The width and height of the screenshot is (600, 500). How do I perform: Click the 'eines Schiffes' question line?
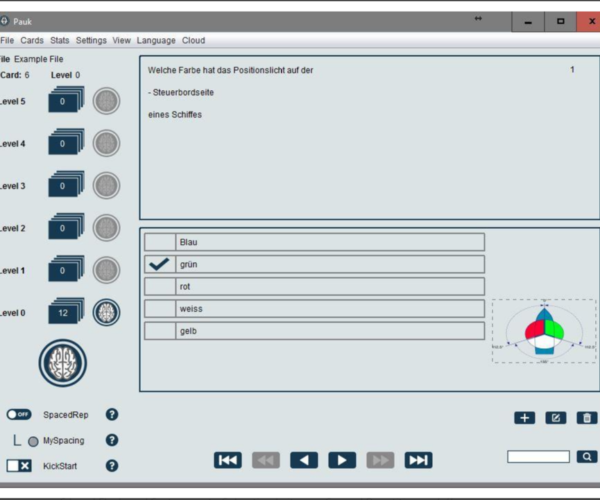pos(175,114)
